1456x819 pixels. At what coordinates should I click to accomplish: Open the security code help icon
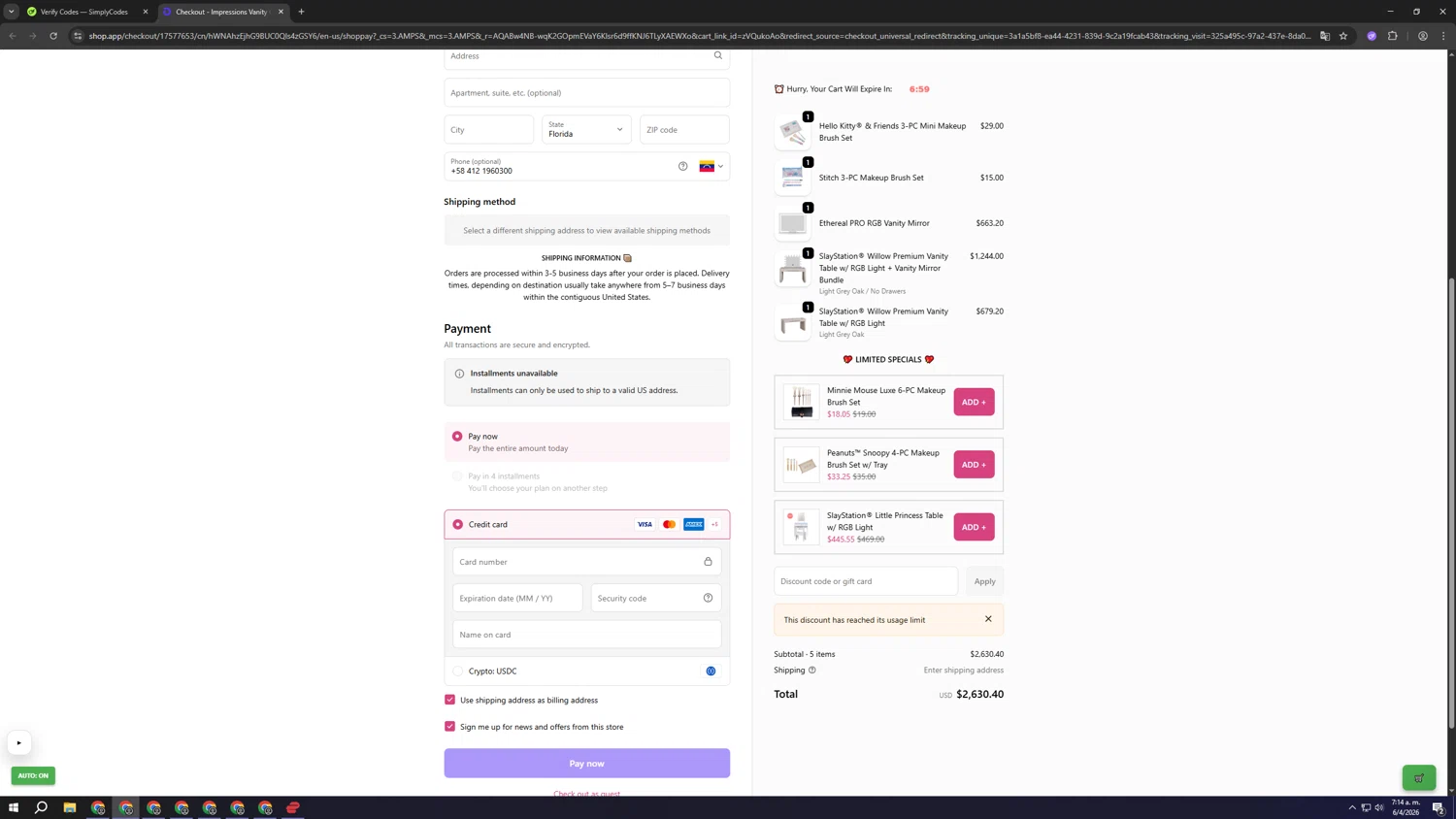(708, 598)
